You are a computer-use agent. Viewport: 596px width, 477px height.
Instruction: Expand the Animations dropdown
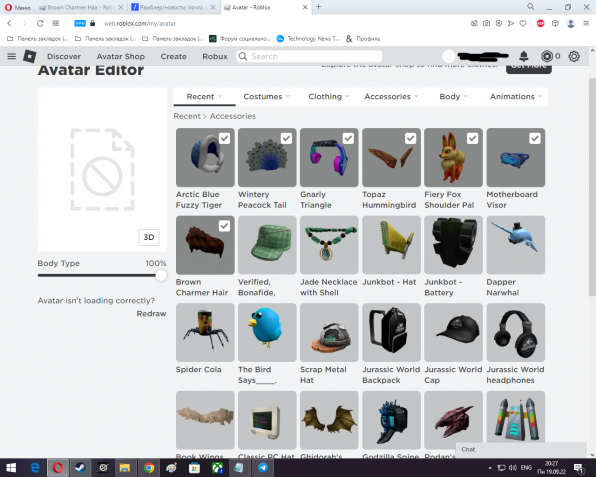click(x=516, y=97)
